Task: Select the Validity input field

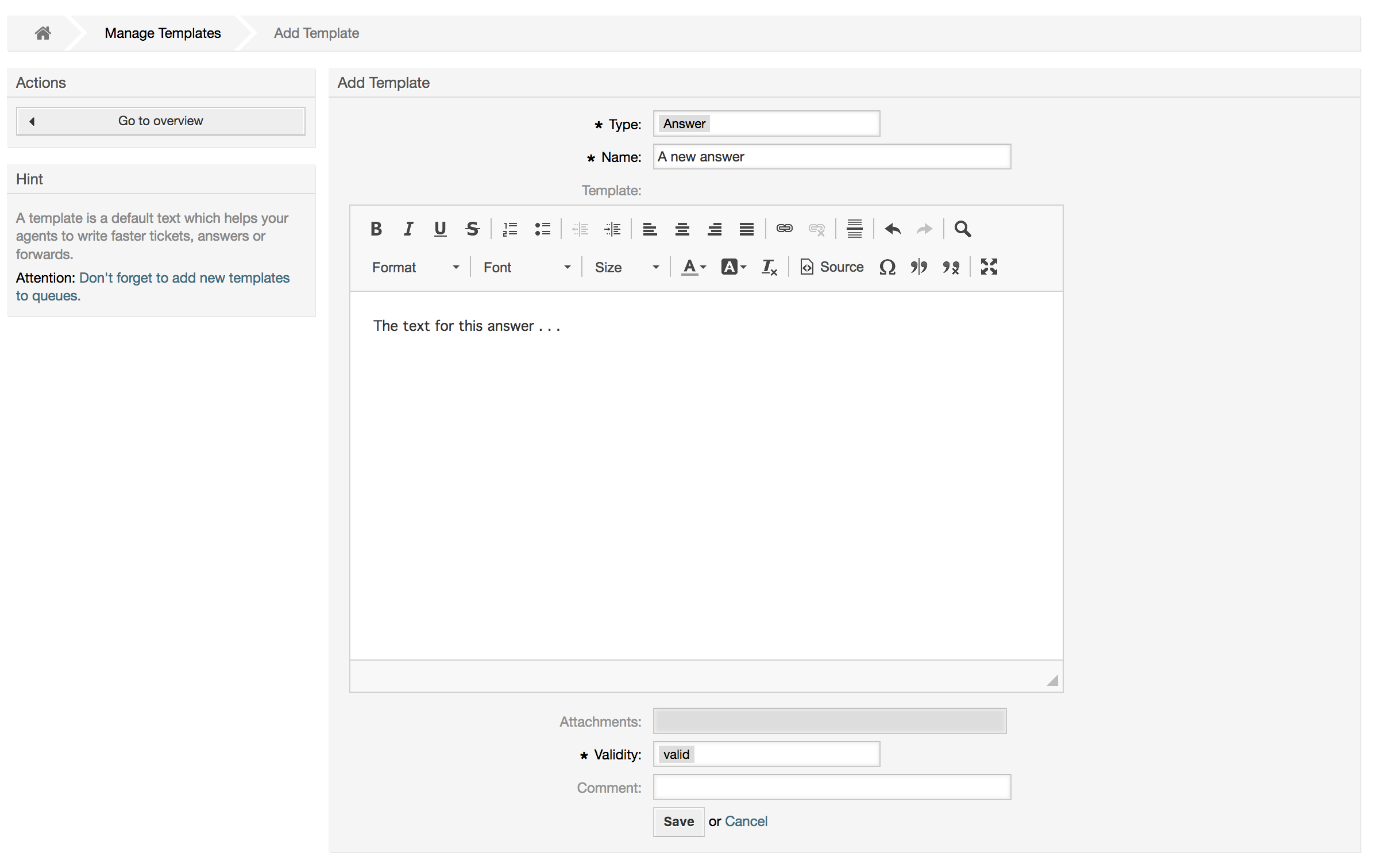Action: pyautogui.click(x=765, y=753)
